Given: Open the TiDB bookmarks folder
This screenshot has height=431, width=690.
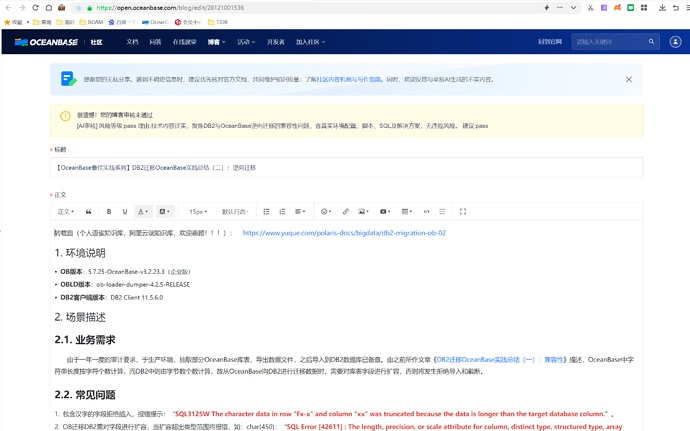Looking at the screenshot, I should 218,22.
